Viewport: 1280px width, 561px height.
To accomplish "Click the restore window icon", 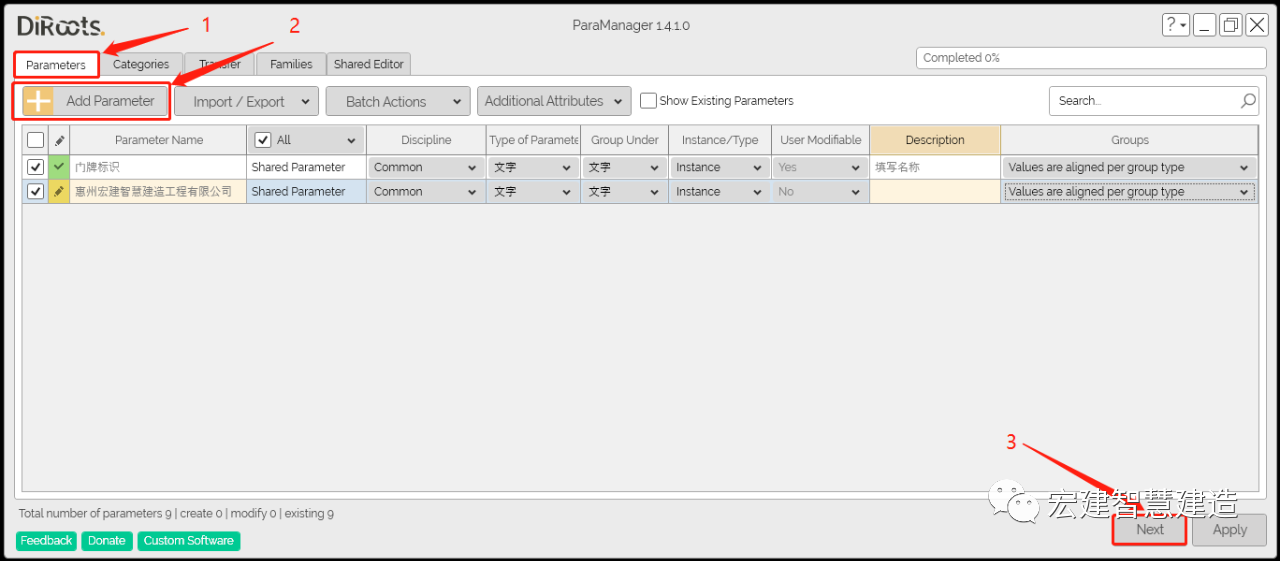I will click(x=1231, y=25).
